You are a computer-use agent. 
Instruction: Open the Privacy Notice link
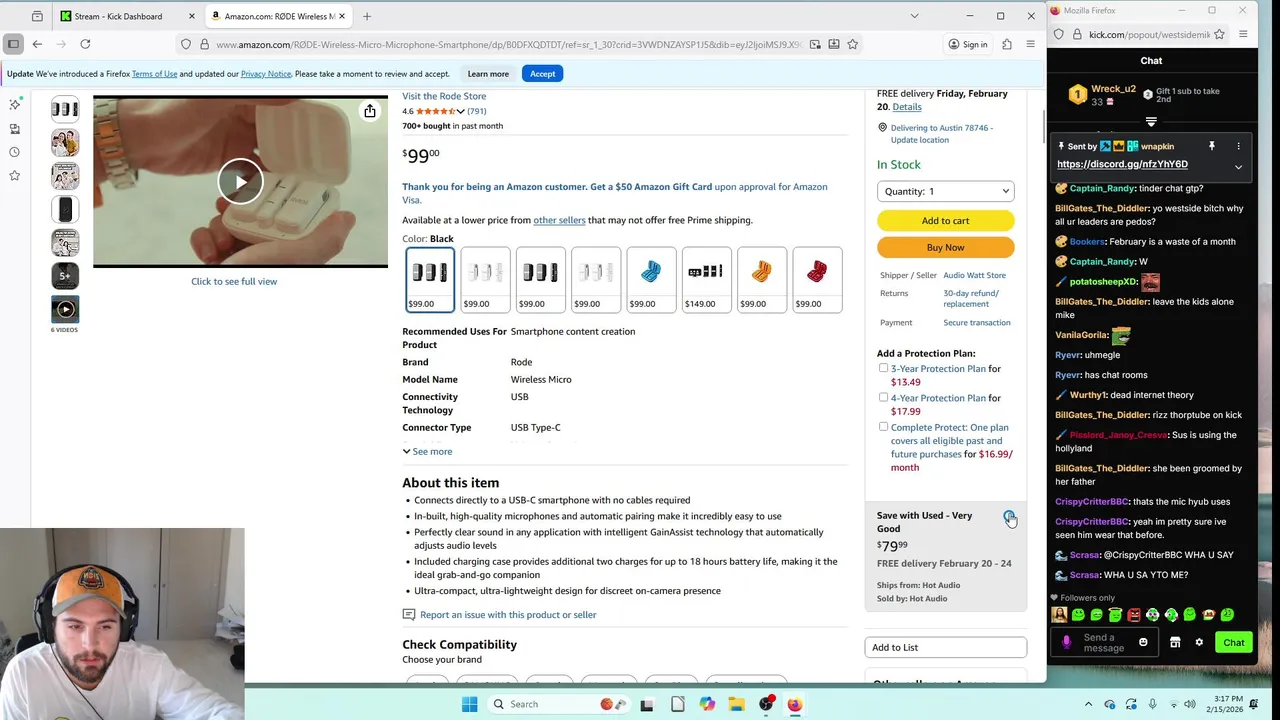click(x=265, y=74)
